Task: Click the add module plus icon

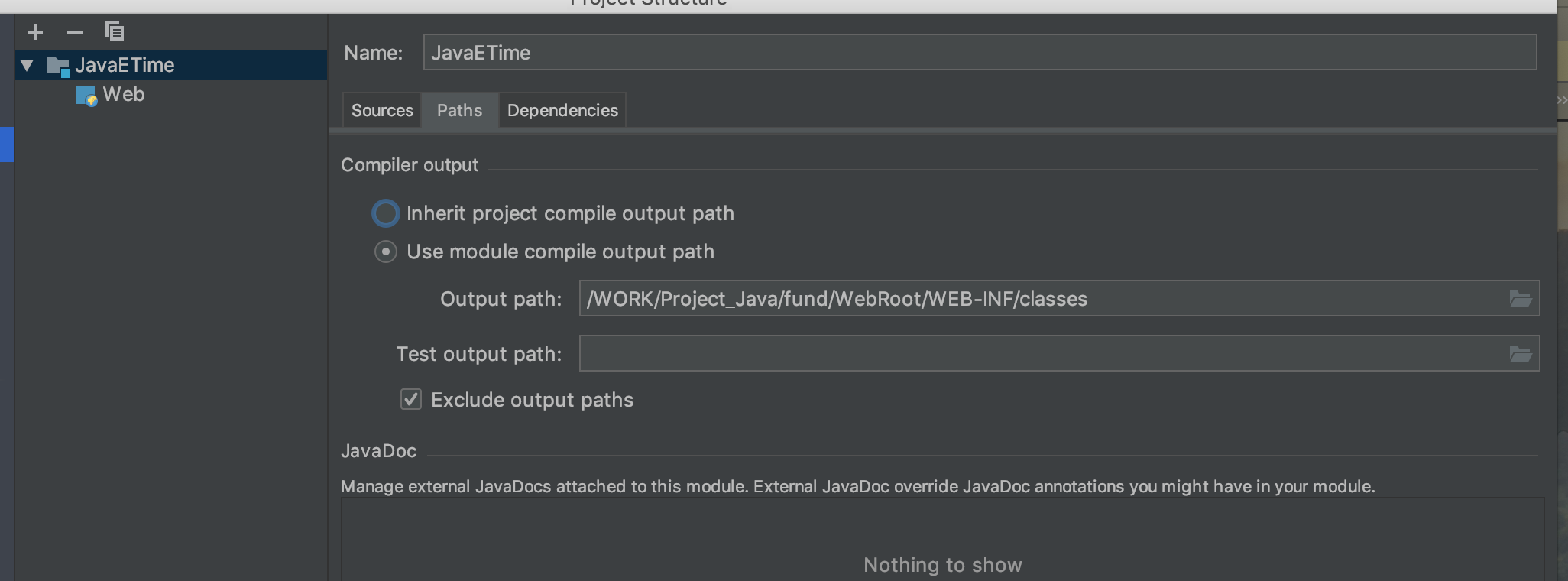Action: click(35, 32)
